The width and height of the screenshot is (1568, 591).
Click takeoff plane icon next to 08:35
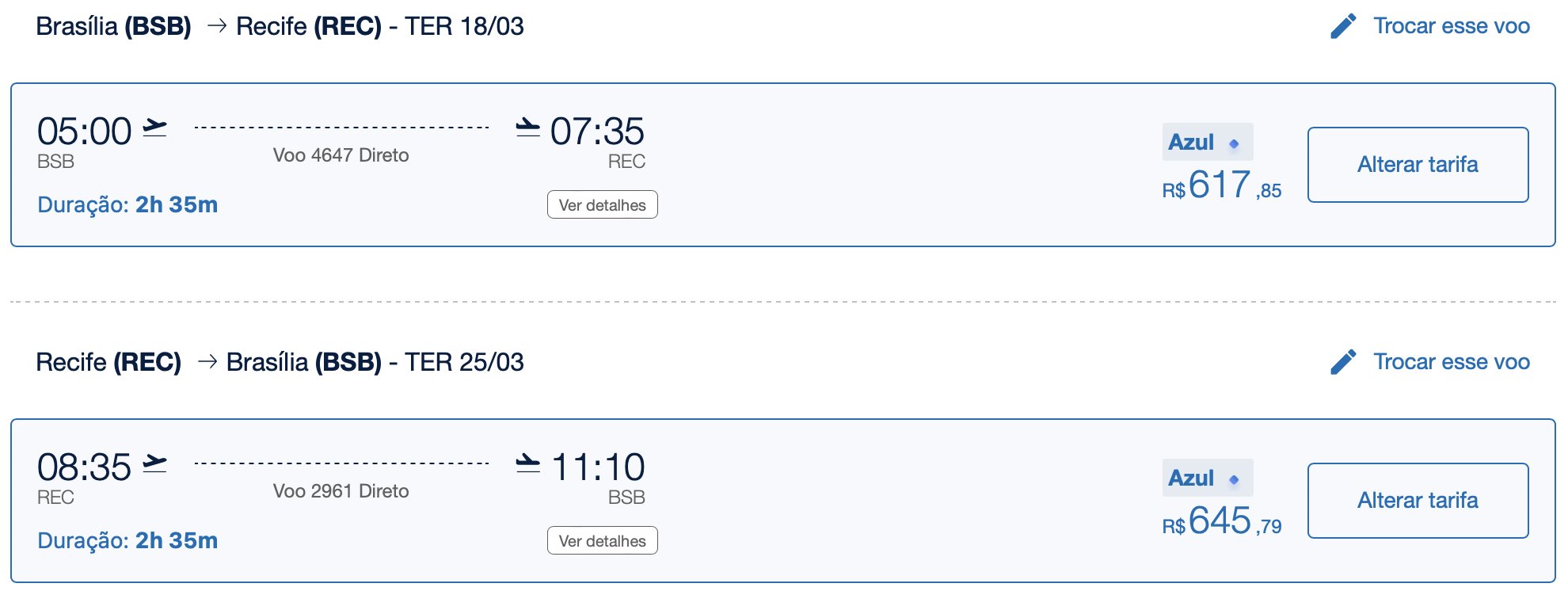click(x=154, y=463)
